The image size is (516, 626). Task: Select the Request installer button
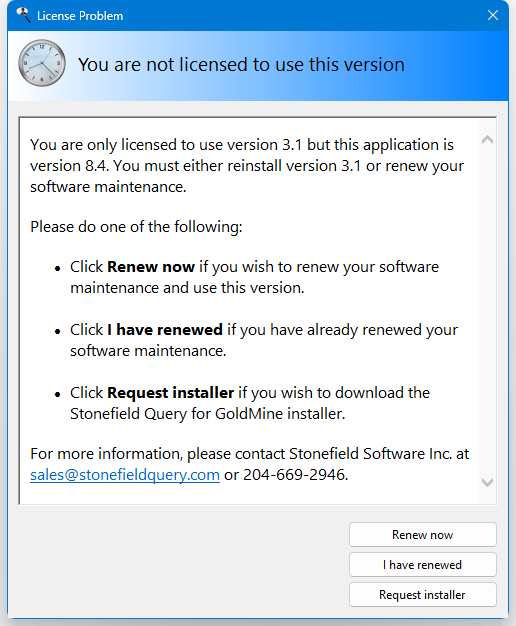(423, 594)
